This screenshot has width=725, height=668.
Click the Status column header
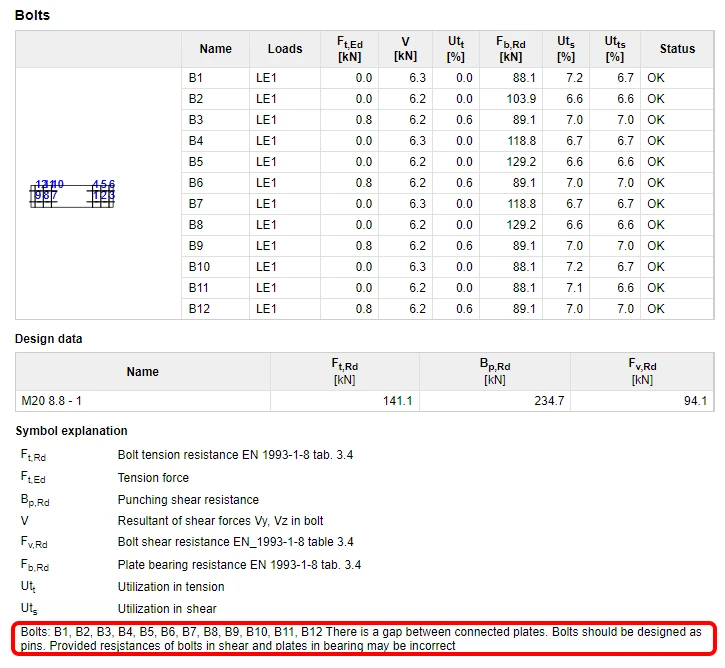tap(677, 49)
